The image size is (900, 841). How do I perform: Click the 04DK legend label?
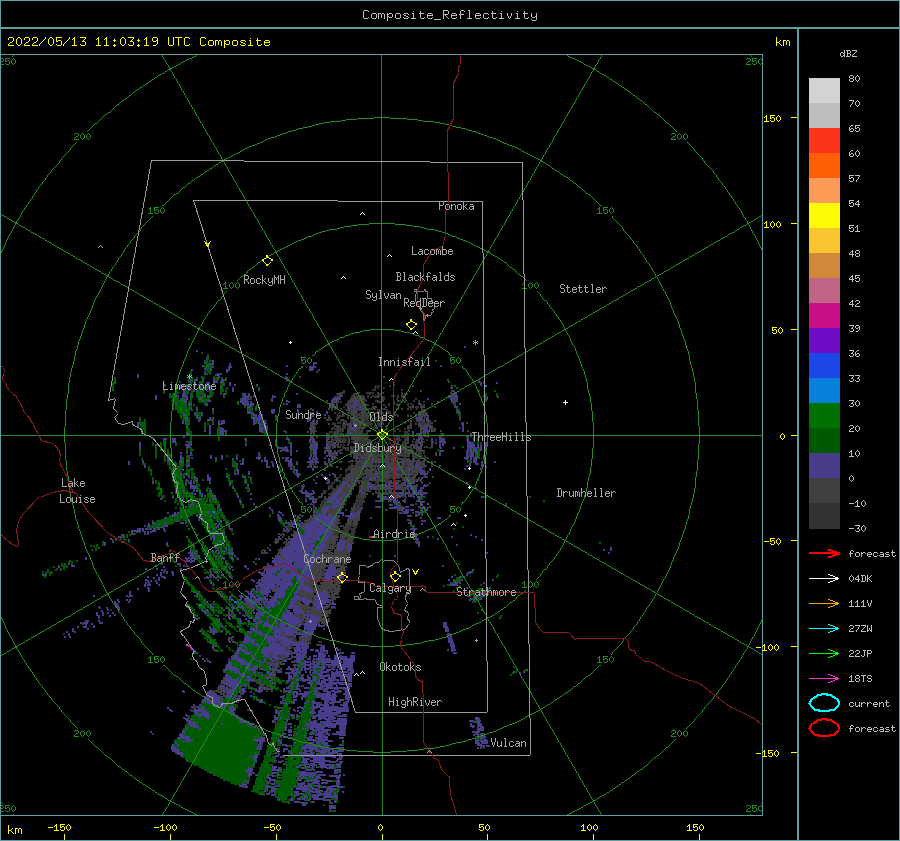pyautogui.click(x=860, y=578)
